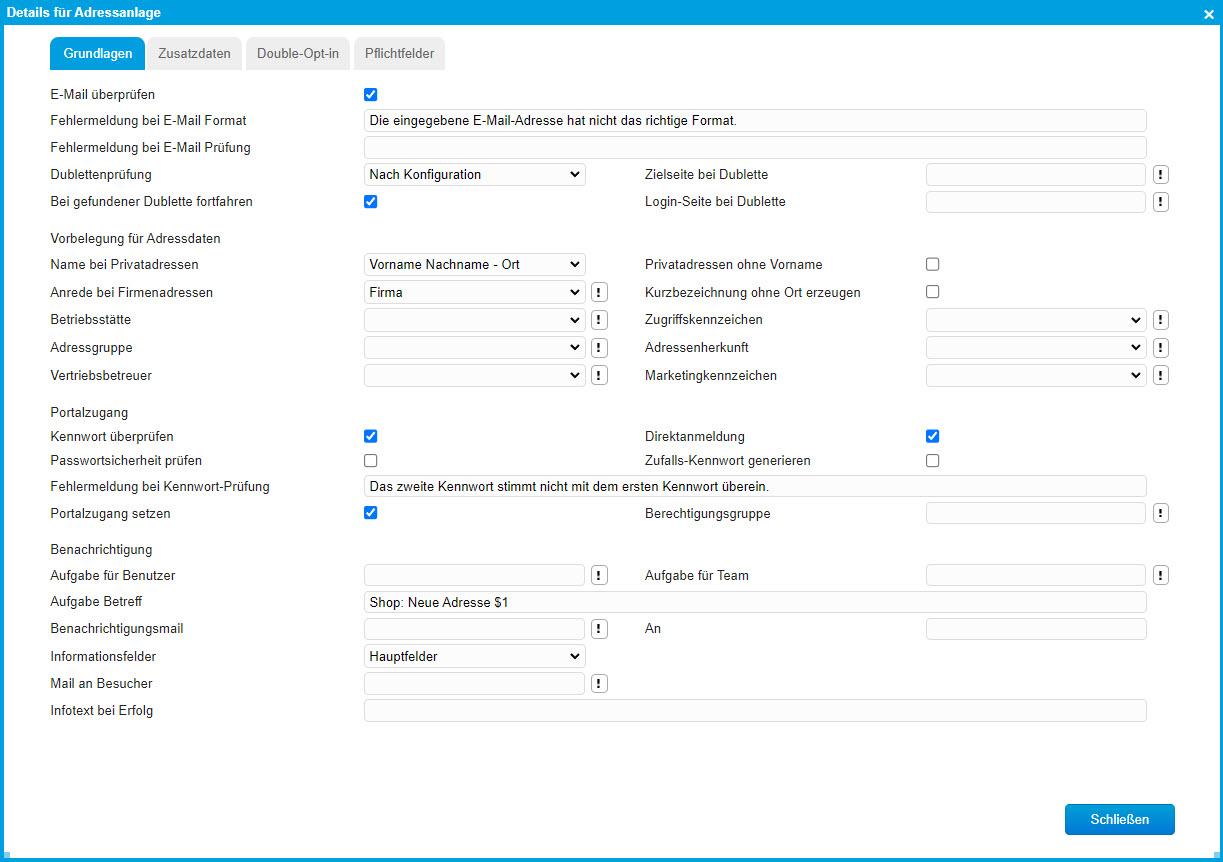This screenshot has height=862, width=1223.
Task: Disable the E-Mail überprüfen checkbox
Action: pos(370,95)
